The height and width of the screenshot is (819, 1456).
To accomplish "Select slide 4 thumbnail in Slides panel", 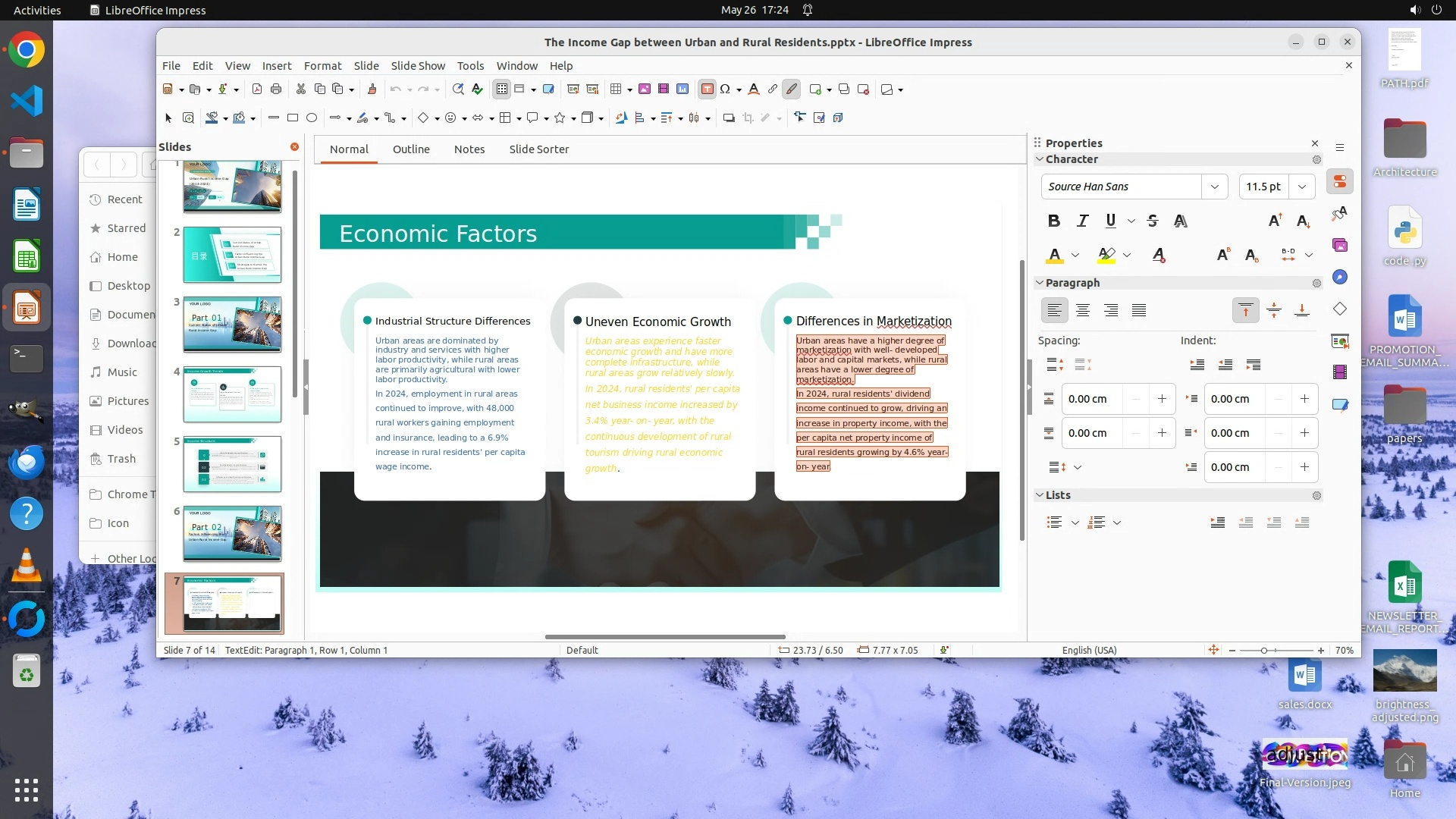I will 232,394.
